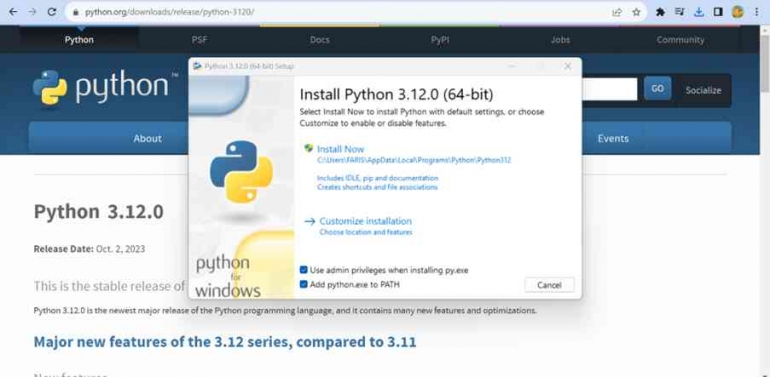
Task: Open the media control icon in toolbar
Action: point(680,12)
